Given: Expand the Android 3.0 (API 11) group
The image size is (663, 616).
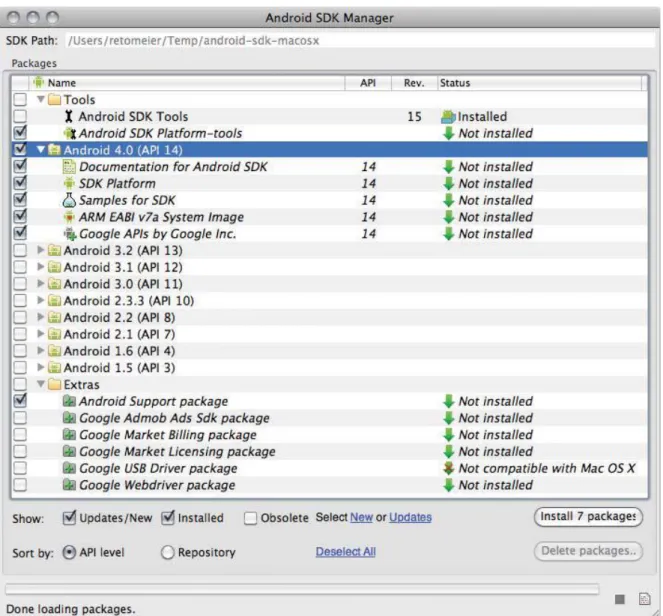Looking at the screenshot, I should tap(41, 284).
